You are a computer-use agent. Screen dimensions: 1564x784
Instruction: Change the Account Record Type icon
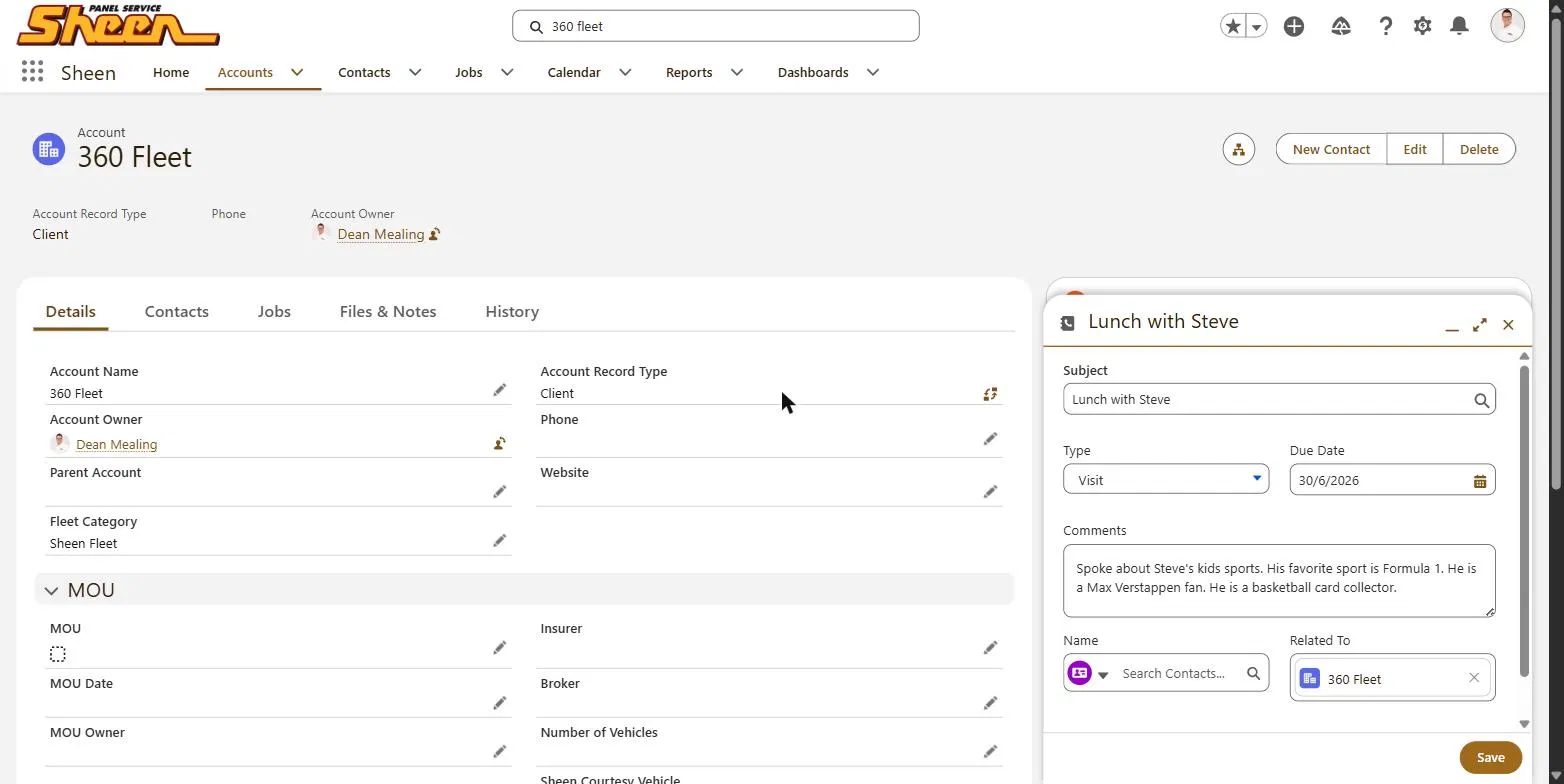990,394
